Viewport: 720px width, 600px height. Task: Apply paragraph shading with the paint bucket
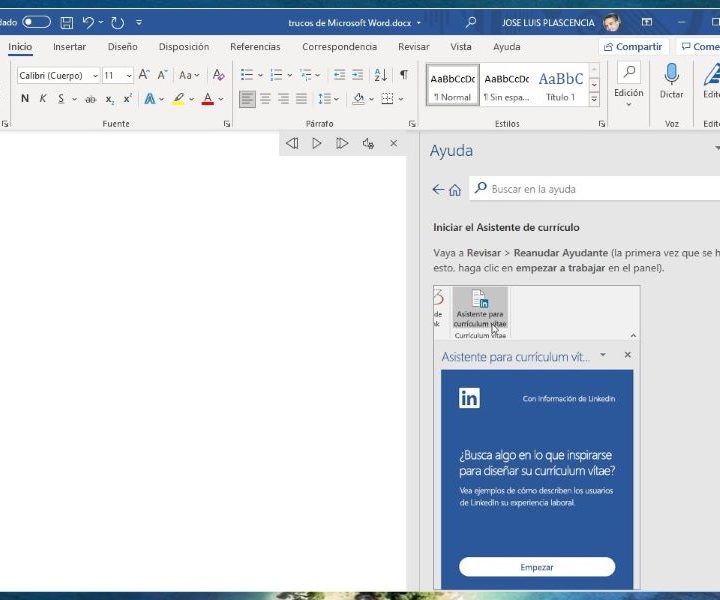point(359,98)
